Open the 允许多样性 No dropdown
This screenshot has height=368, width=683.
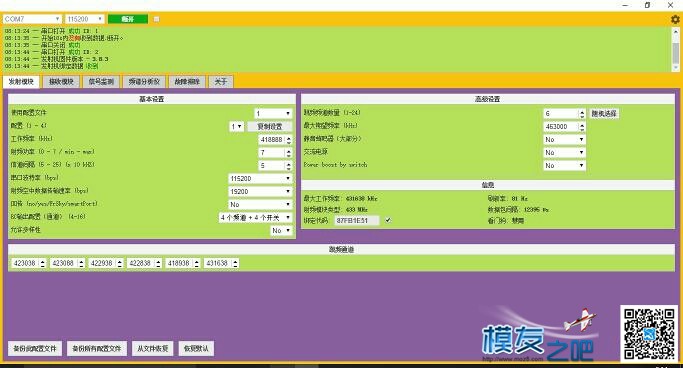tap(281, 230)
